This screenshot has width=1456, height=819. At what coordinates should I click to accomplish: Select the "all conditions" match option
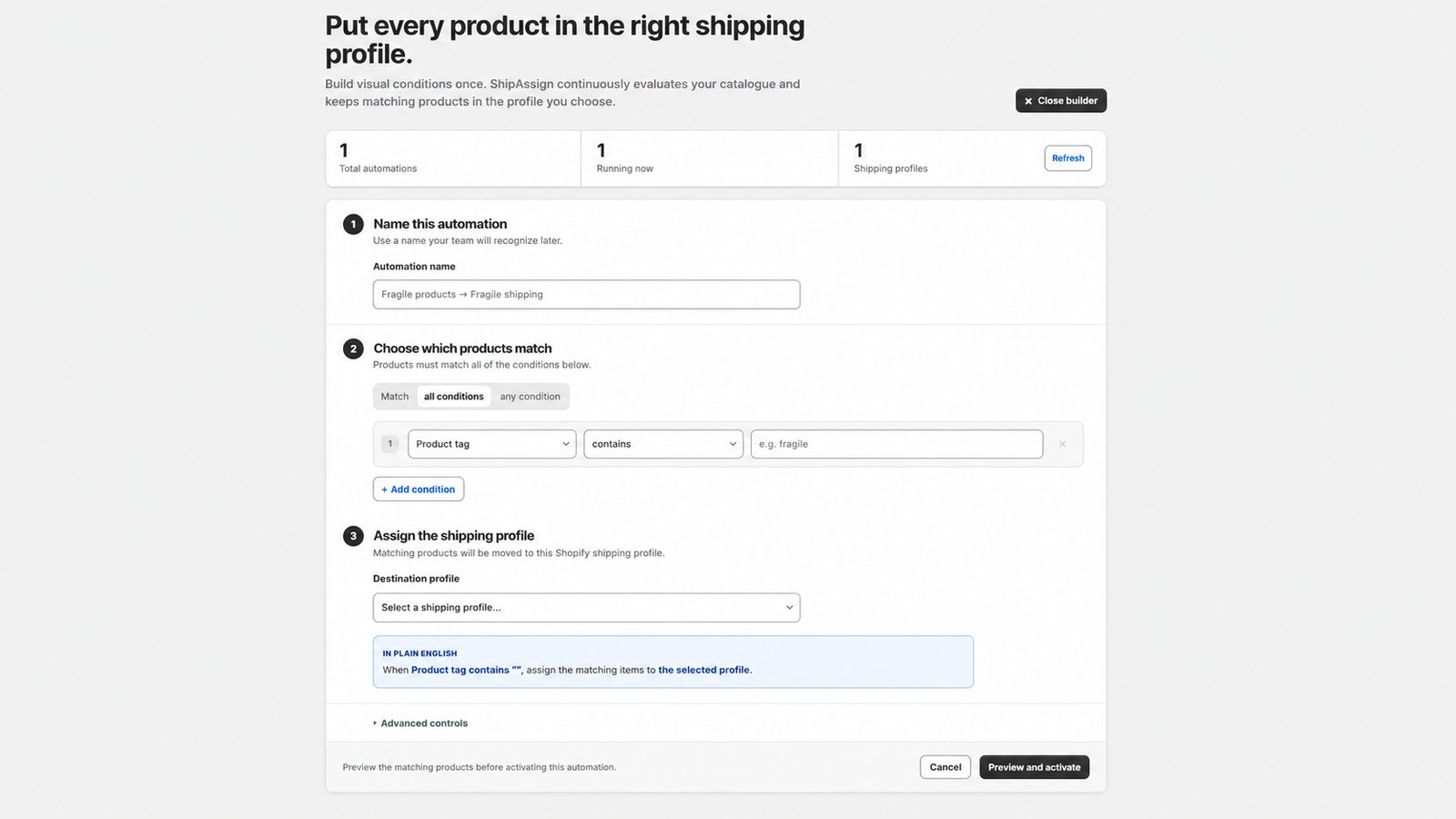454,397
